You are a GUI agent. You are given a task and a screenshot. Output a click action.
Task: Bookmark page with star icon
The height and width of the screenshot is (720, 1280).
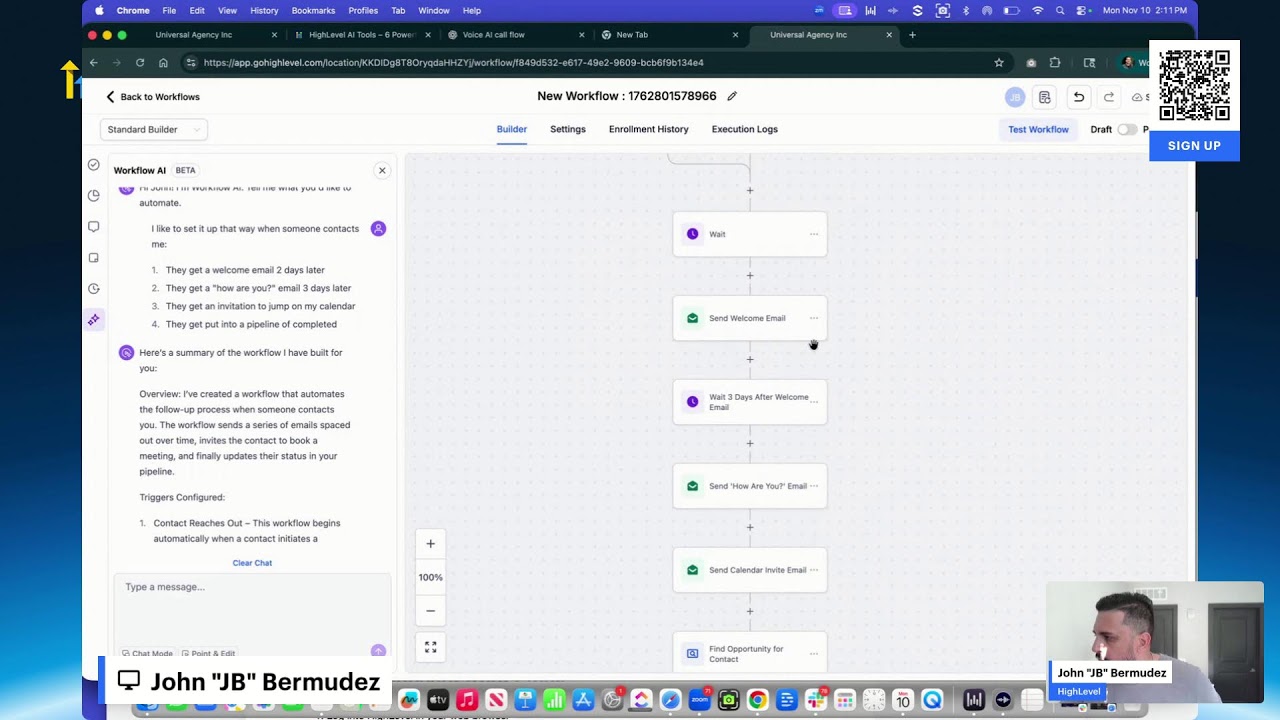[x=999, y=62]
